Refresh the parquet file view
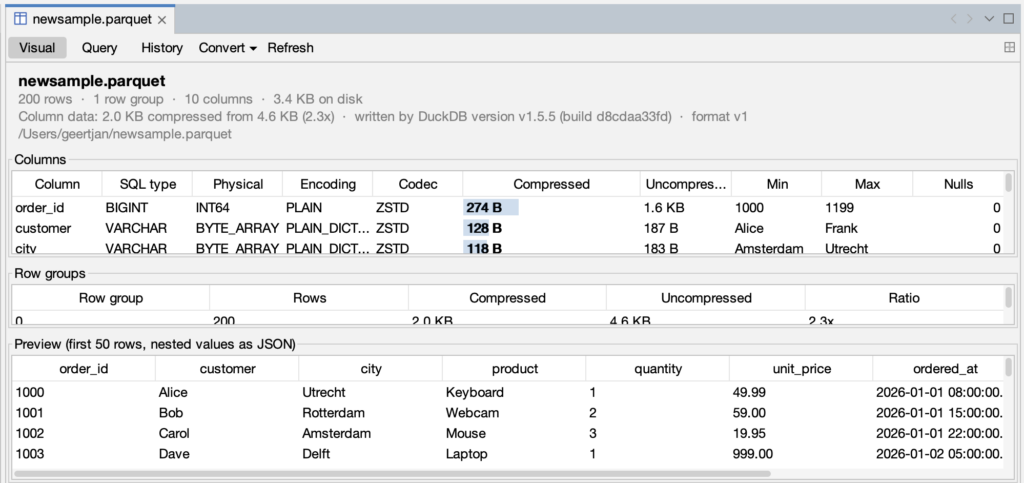1024x483 pixels. pyautogui.click(x=291, y=48)
